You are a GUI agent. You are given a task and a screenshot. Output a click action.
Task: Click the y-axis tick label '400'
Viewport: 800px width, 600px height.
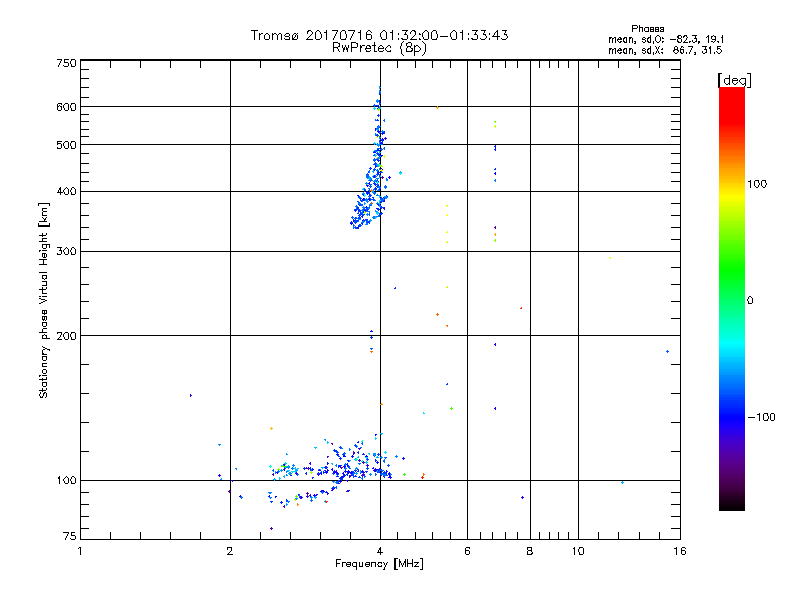coord(66,192)
